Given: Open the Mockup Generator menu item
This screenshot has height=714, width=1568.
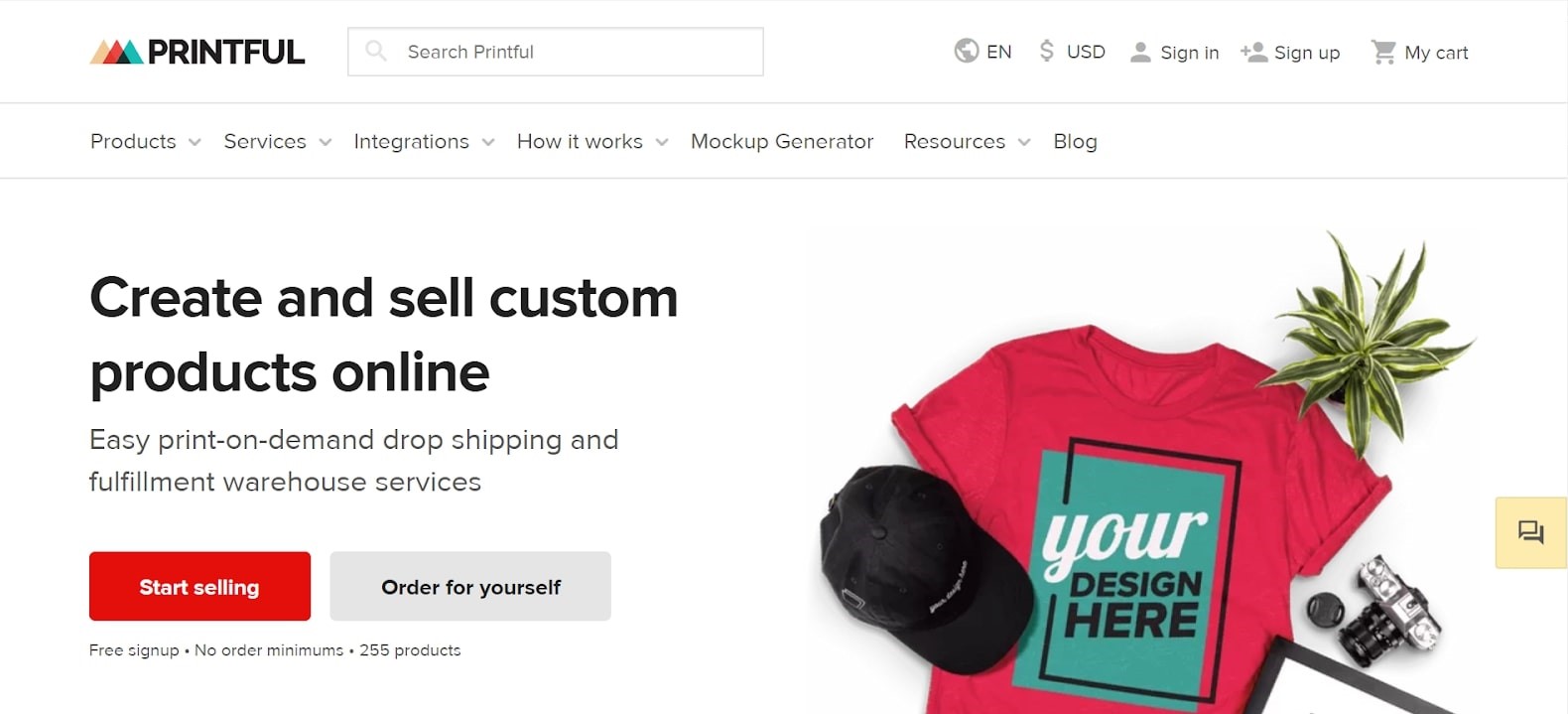Looking at the screenshot, I should 782,141.
